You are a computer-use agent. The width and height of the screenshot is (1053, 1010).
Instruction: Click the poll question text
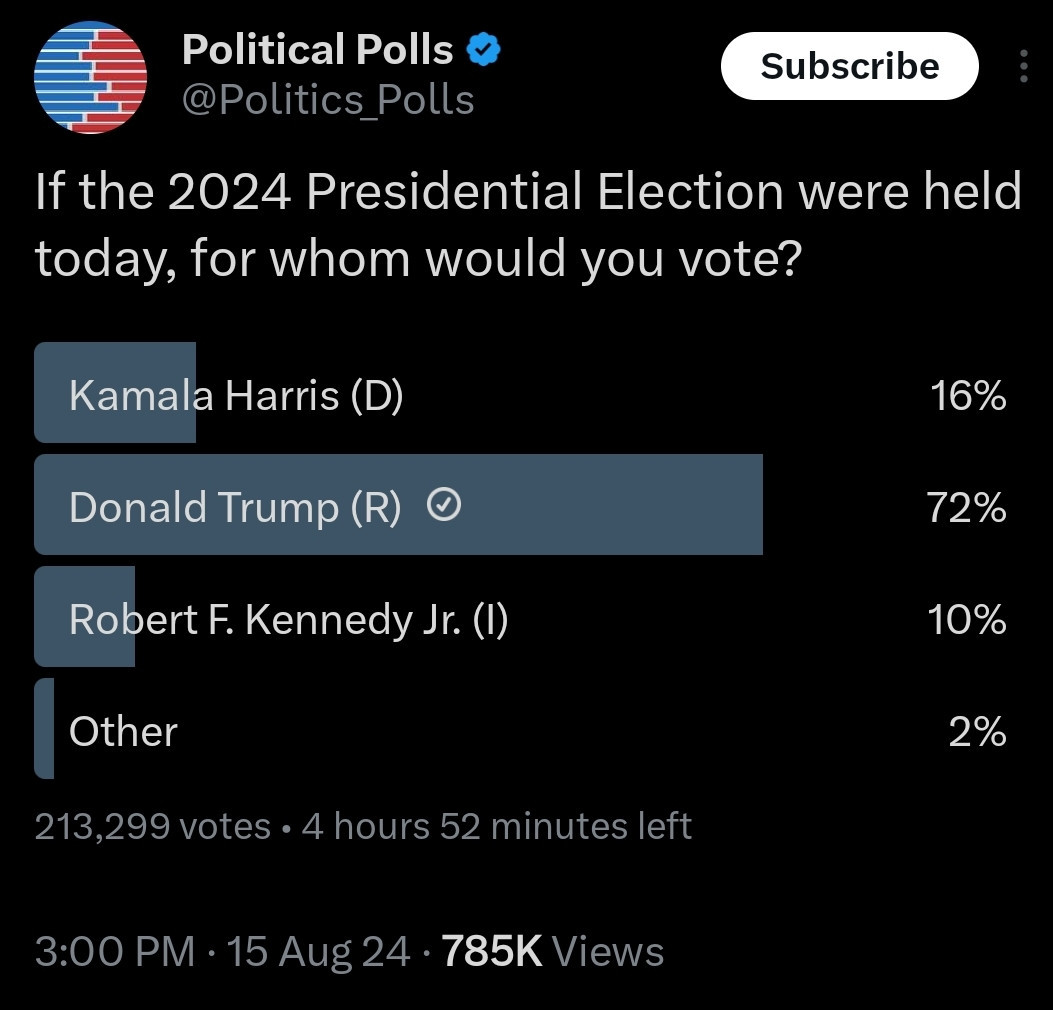[528, 224]
